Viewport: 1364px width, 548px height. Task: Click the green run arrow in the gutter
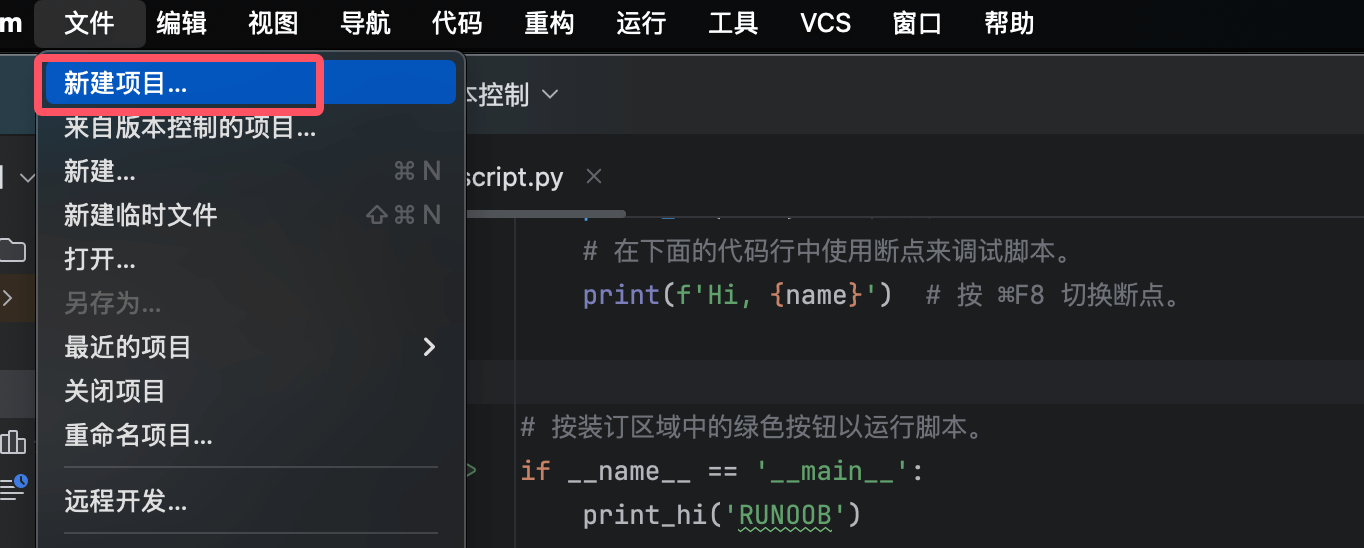tap(471, 470)
